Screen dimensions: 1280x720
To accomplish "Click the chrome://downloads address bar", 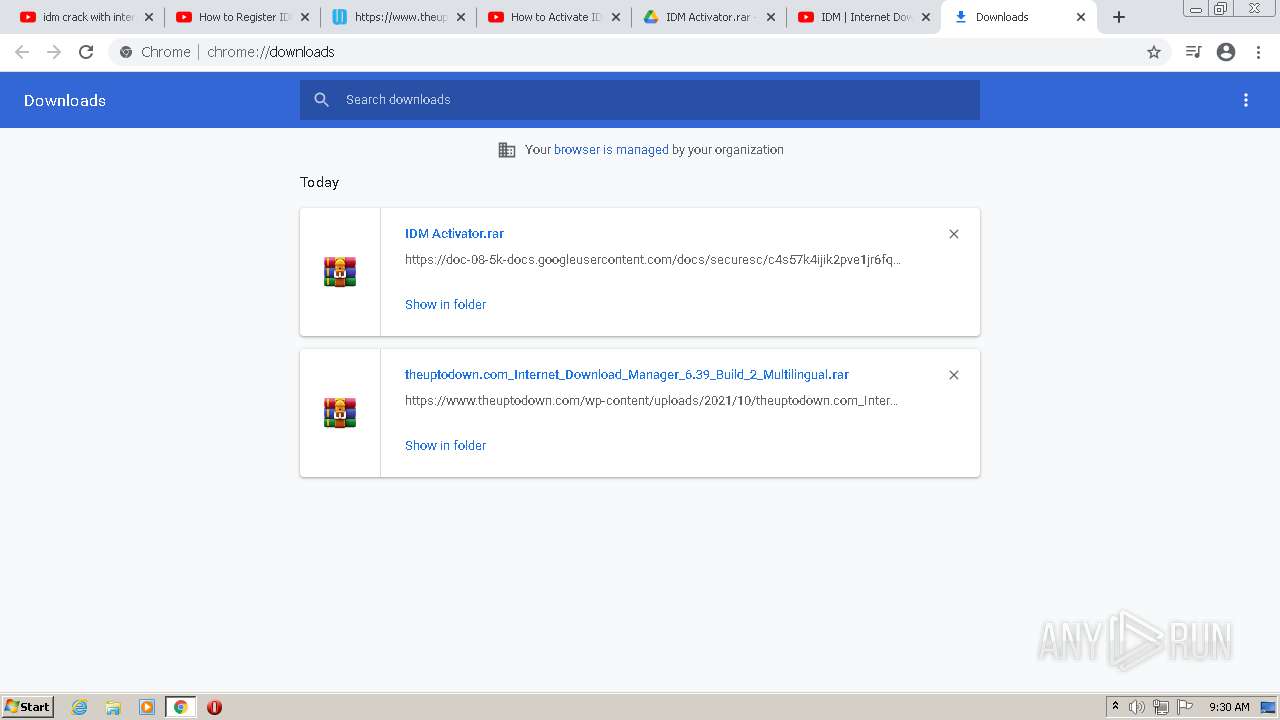I will pyautogui.click(x=640, y=52).
